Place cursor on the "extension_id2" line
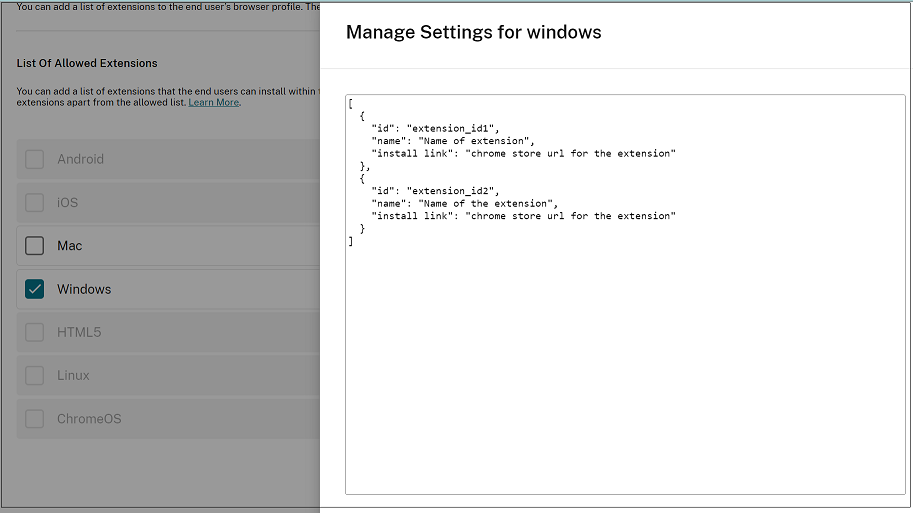The image size is (915, 513). click(x=435, y=191)
